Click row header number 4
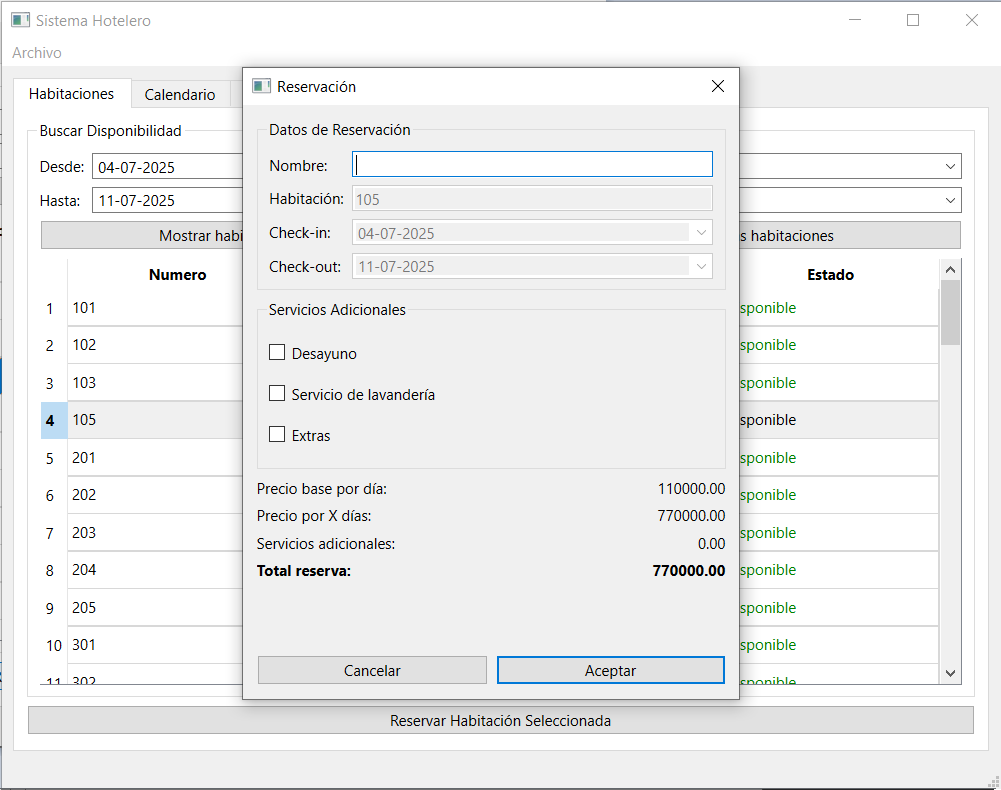 54,420
